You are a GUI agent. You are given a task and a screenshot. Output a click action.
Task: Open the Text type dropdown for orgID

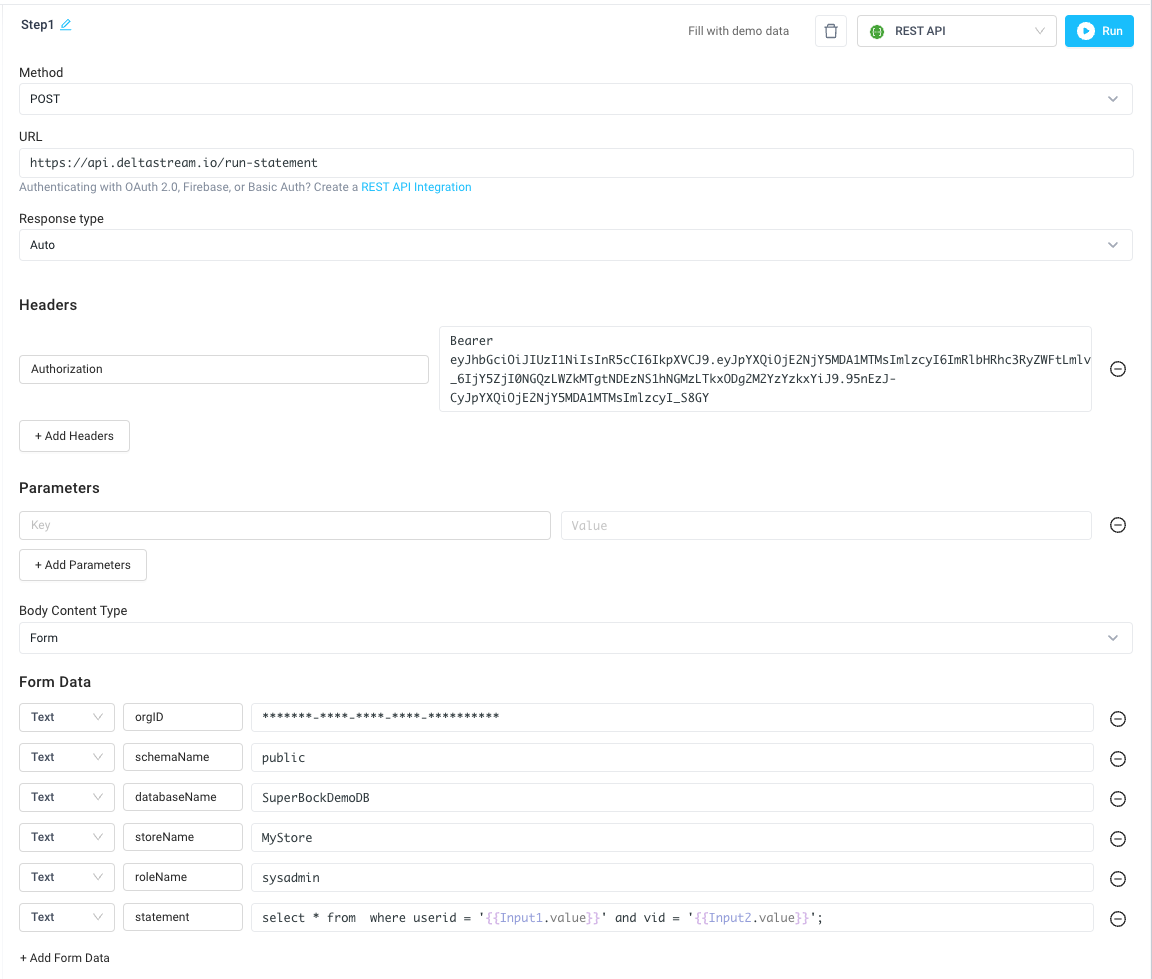click(67, 717)
